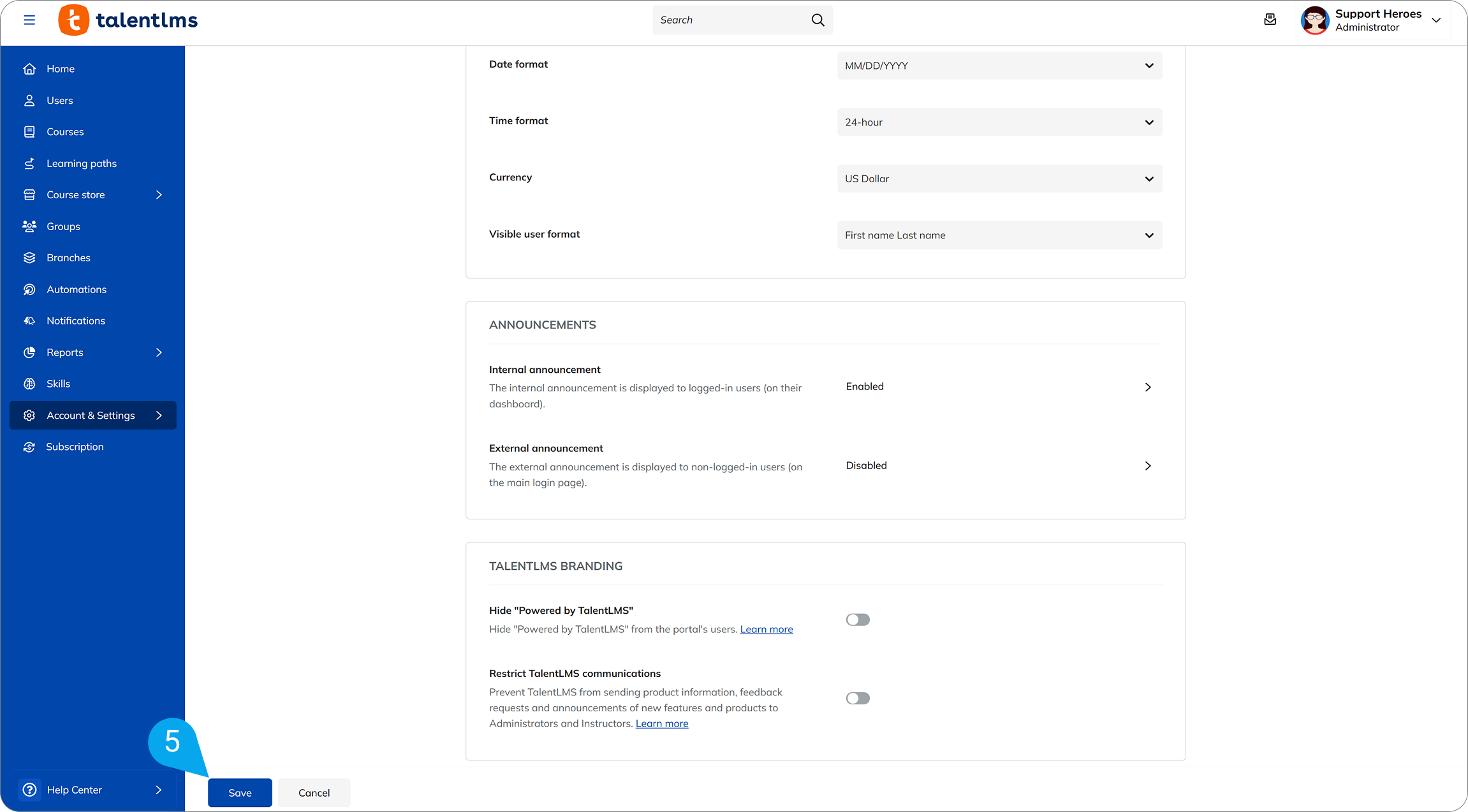This screenshot has height=812, width=1468.
Task: Open the message inbox icon in top bar
Action: [1270, 20]
